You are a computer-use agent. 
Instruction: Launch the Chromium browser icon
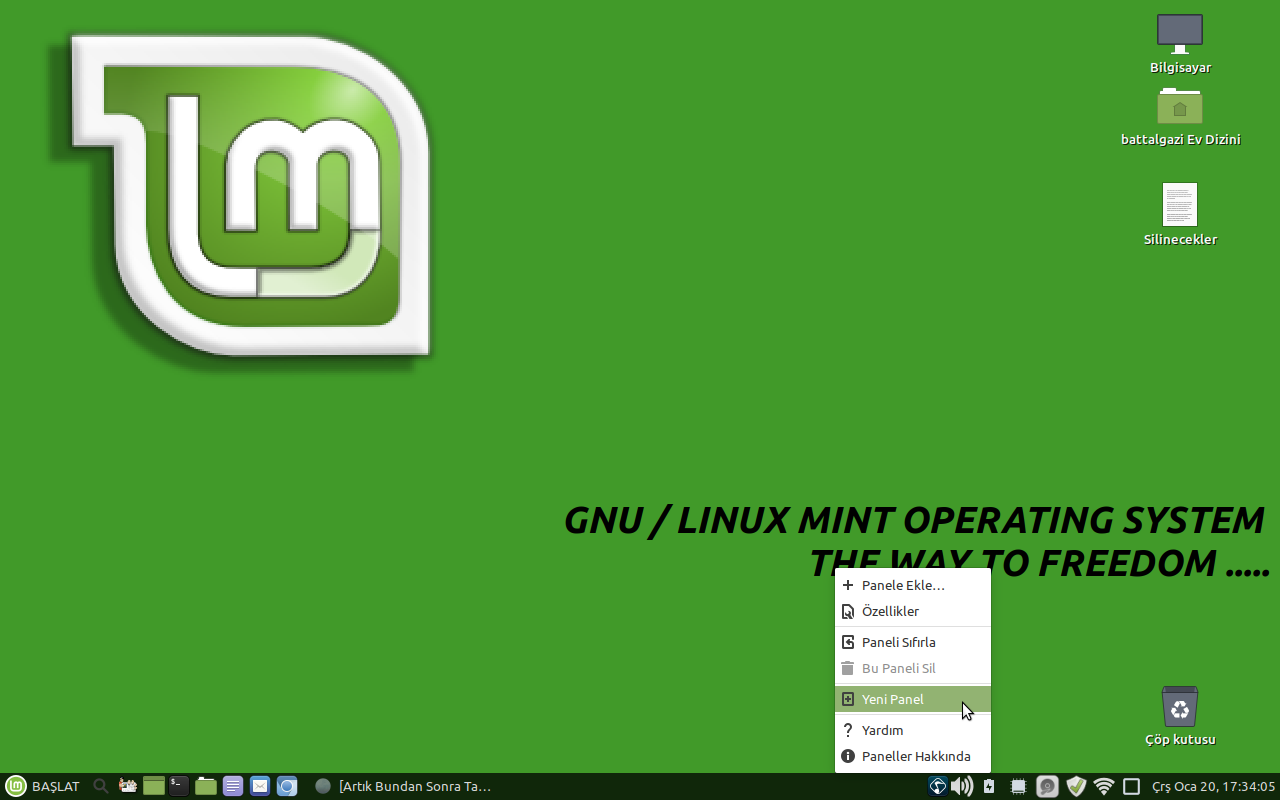287,786
